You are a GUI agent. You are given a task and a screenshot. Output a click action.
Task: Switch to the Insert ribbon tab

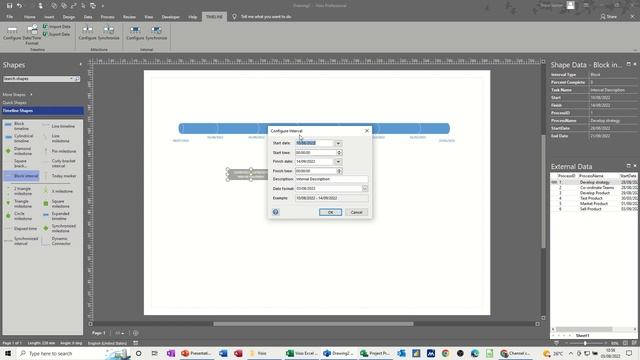click(49, 17)
